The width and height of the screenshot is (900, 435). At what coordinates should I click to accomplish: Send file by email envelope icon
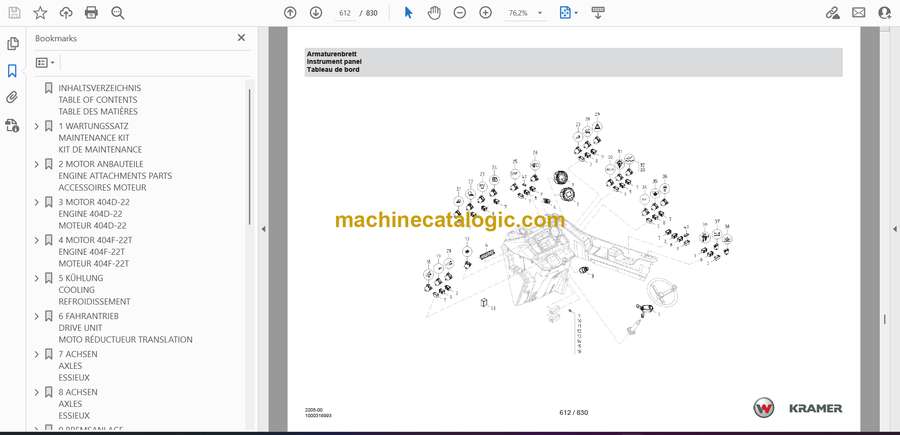coord(859,13)
